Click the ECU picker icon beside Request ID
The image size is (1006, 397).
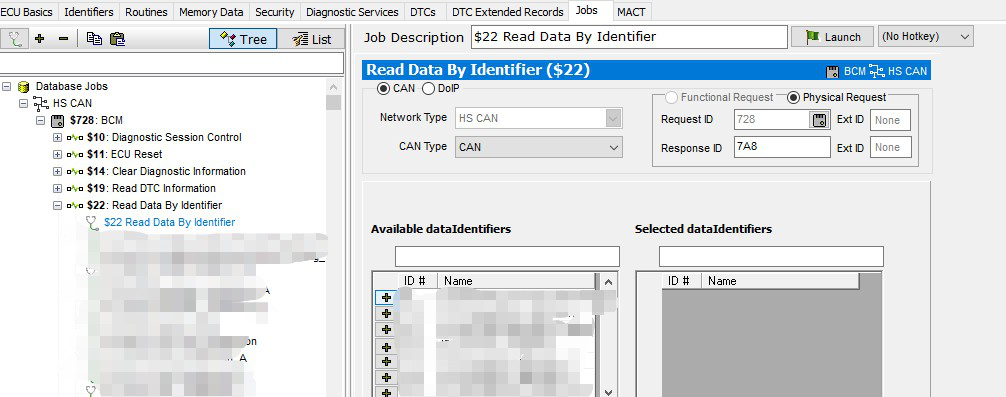pyautogui.click(x=819, y=120)
